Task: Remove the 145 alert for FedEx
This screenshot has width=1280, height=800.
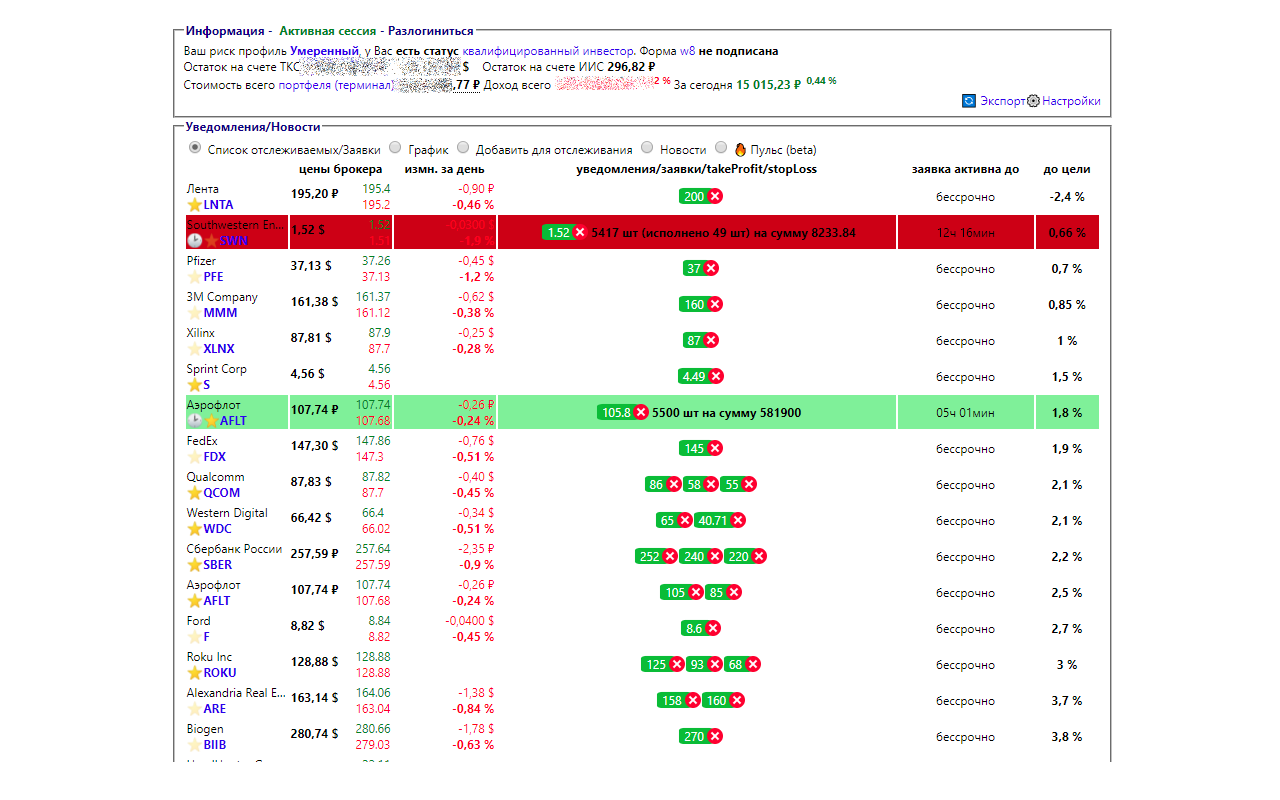Action: click(715, 449)
